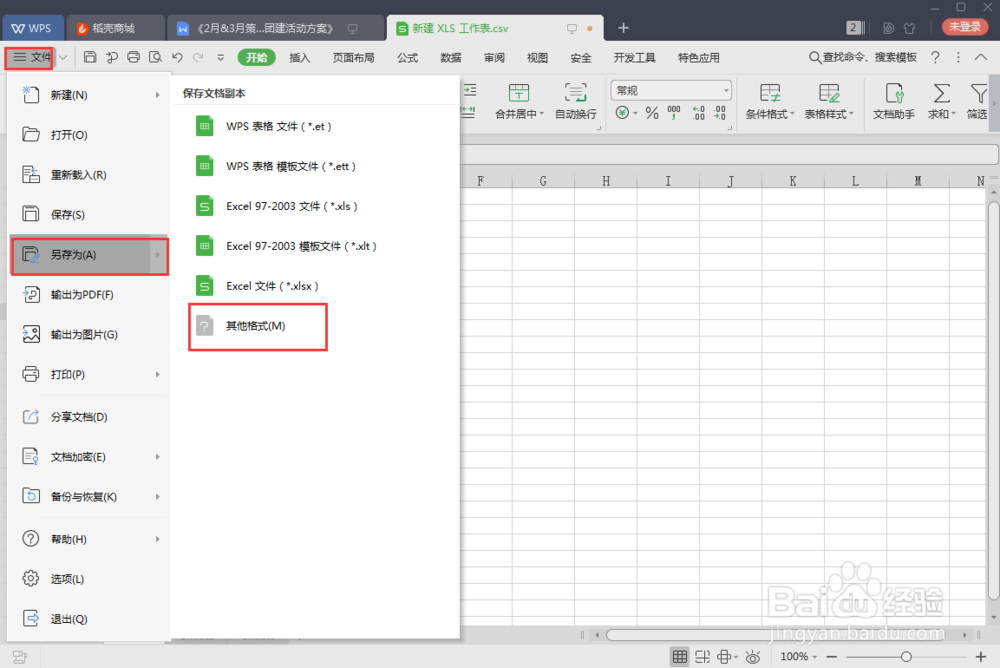
Task: Click the Filter funnel icon
Action: click(x=978, y=94)
